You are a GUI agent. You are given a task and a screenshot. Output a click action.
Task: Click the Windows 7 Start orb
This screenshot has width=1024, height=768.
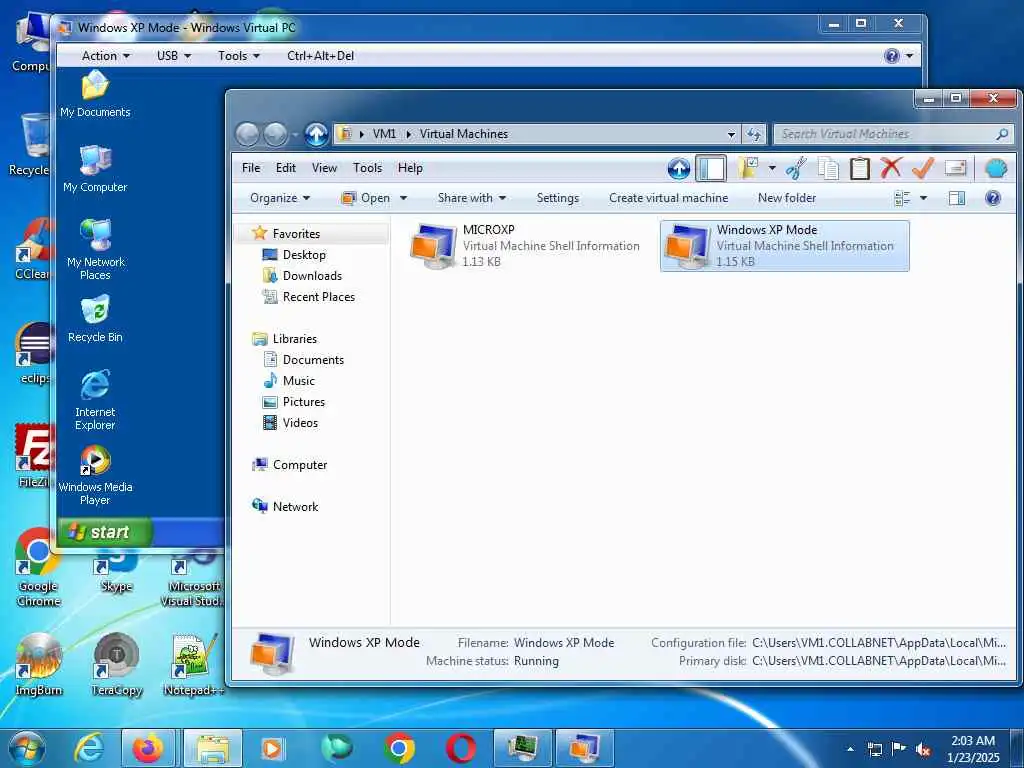tap(27, 749)
